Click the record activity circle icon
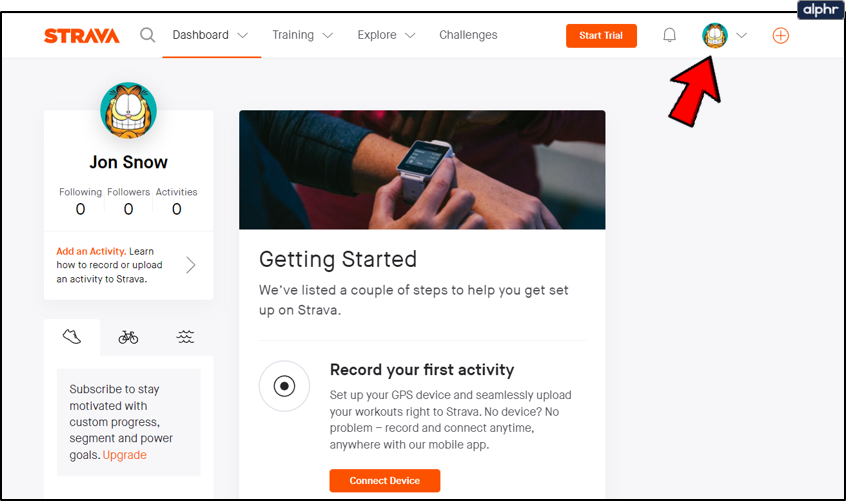 coord(284,386)
